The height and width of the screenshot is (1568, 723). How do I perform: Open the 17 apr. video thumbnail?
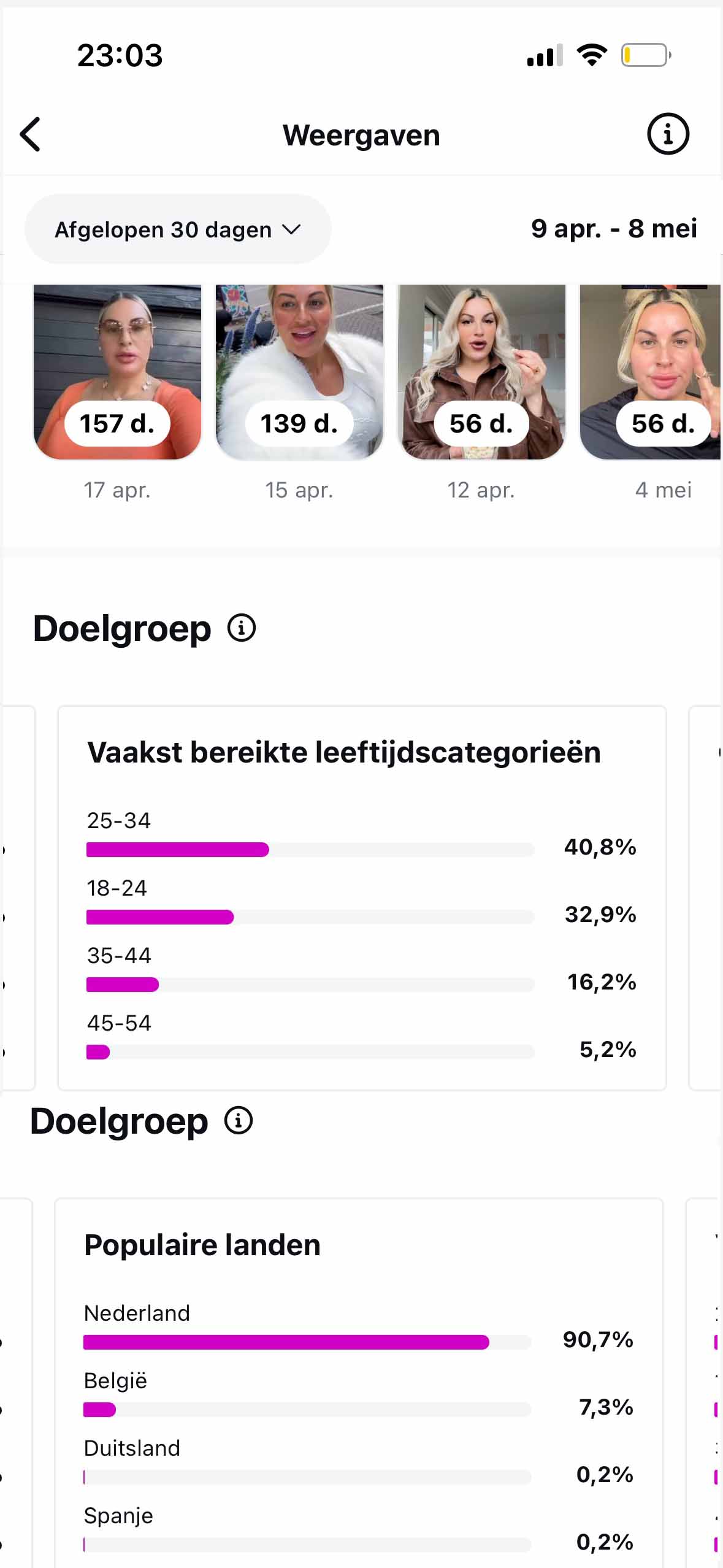(x=117, y=372)
